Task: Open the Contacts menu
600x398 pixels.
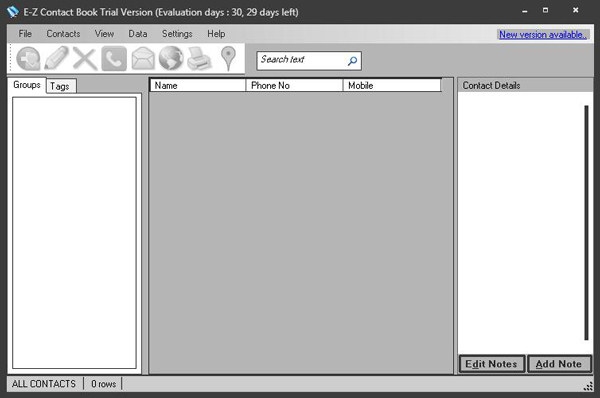Action: (64, 34)
